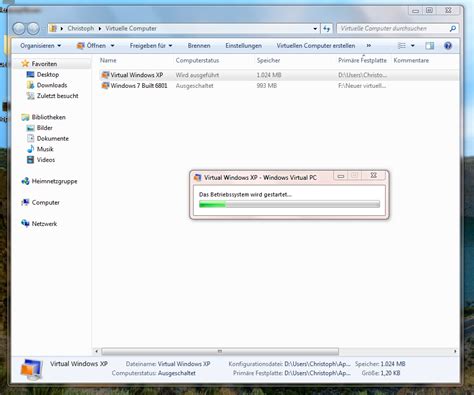
Task: Sort by Kommentare column header
Action: tap(411, 60)
